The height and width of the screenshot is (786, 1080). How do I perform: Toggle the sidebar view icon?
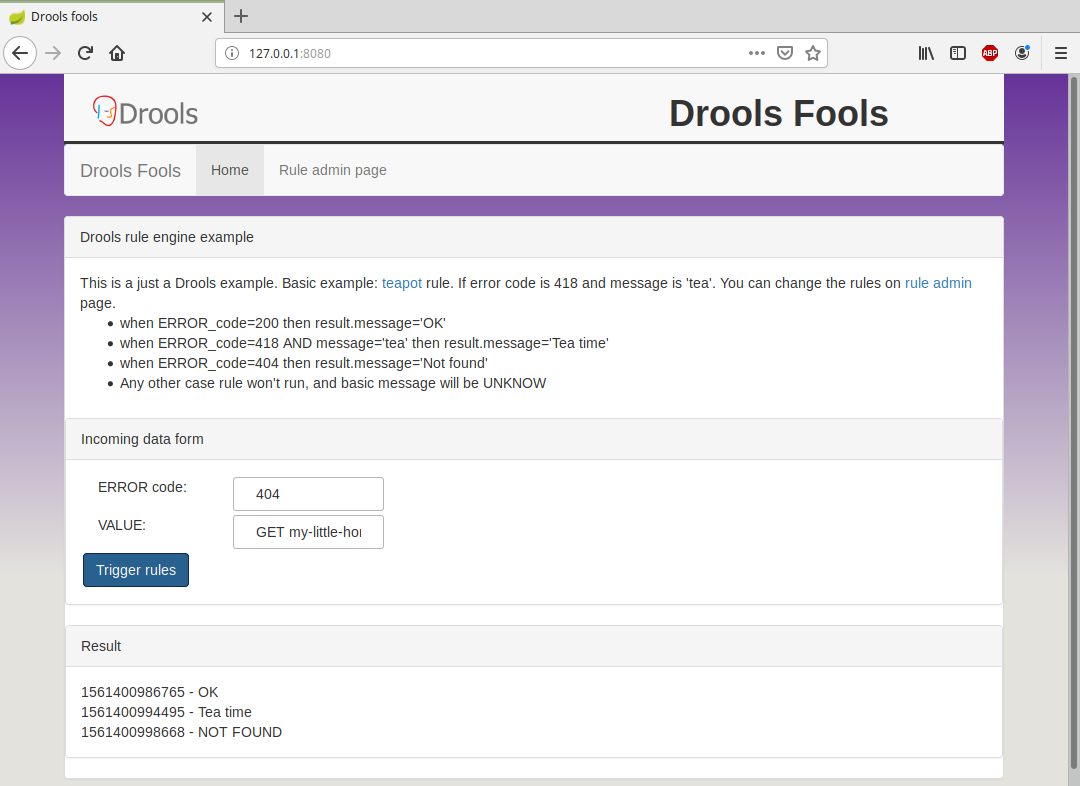tap(957, 53)
